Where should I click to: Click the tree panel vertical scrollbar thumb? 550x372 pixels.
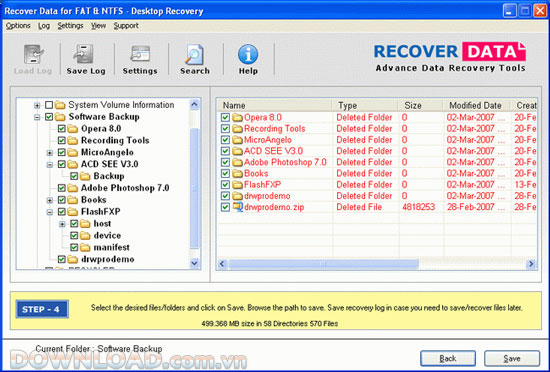tap(194, 189)
